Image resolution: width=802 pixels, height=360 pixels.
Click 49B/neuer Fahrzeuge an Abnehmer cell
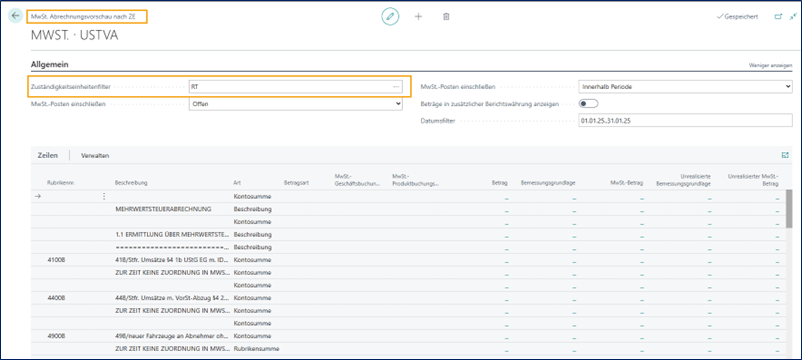click(172, 335)
